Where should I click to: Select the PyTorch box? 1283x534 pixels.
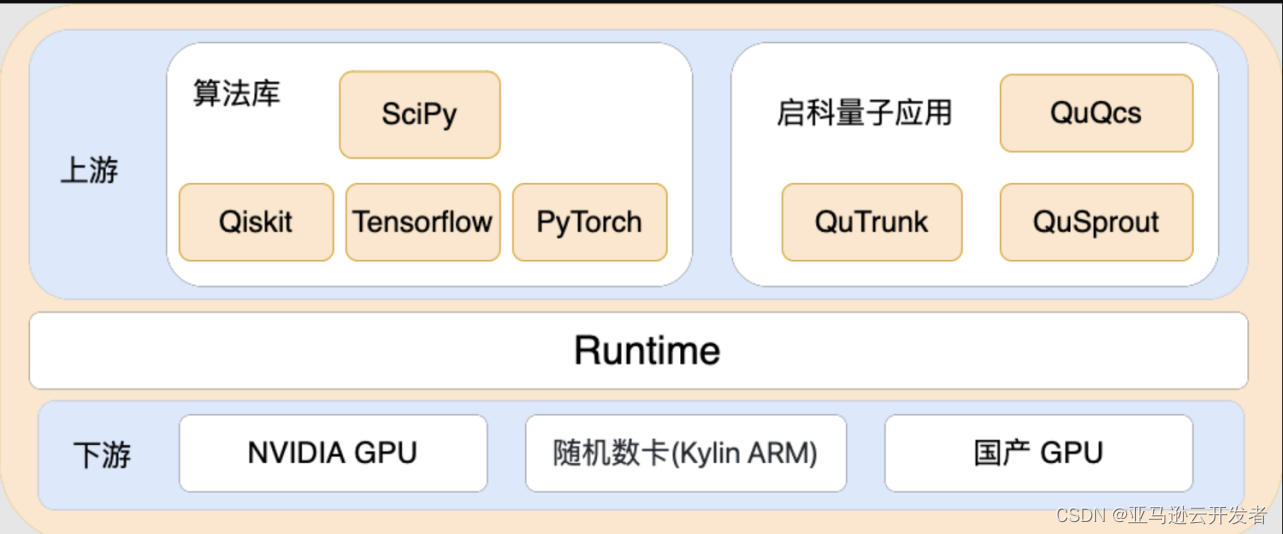pyautogui.click(x=589, y=222)
